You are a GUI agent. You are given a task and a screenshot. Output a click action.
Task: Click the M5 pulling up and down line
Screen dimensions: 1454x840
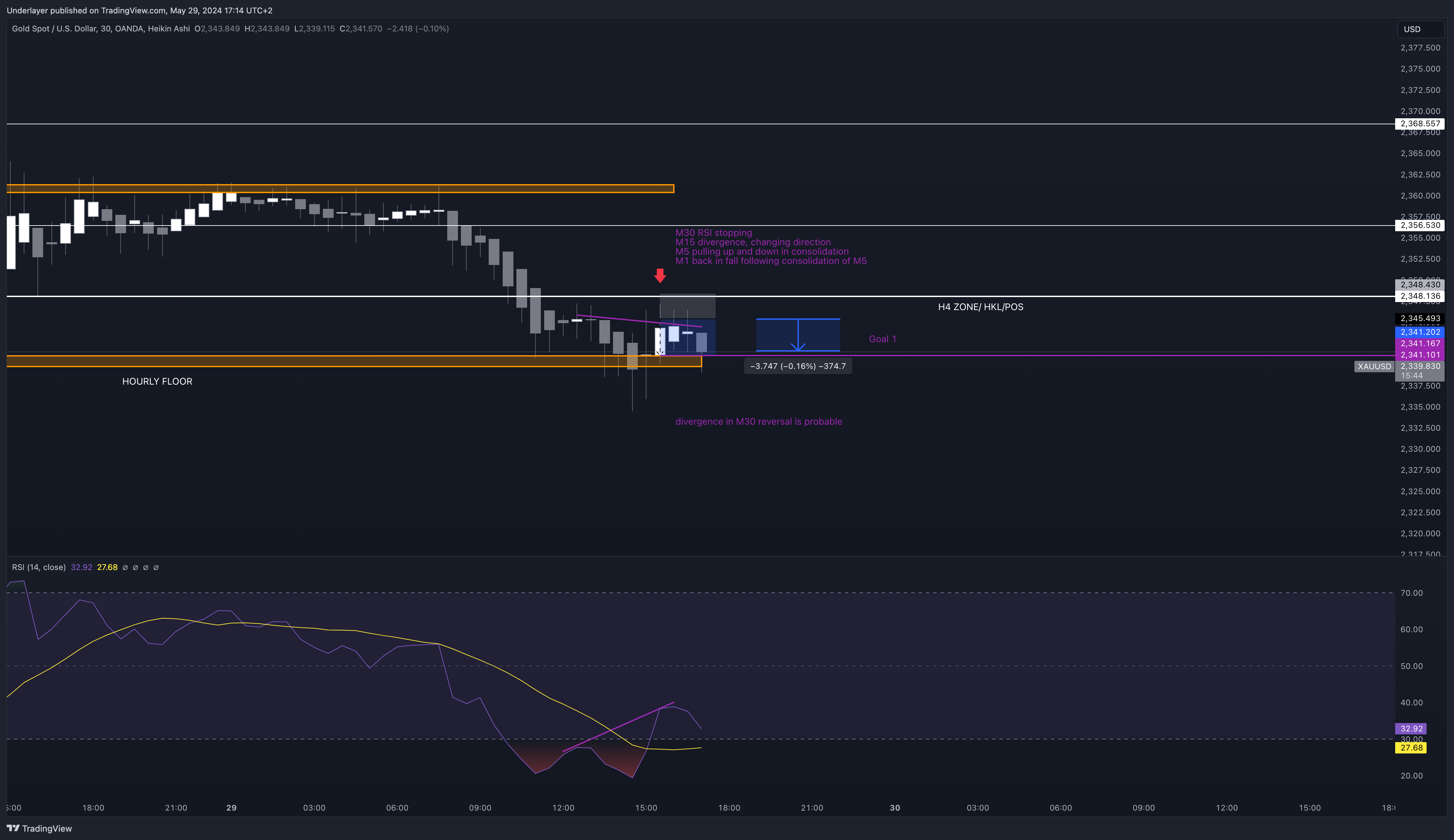coord(762,252)
